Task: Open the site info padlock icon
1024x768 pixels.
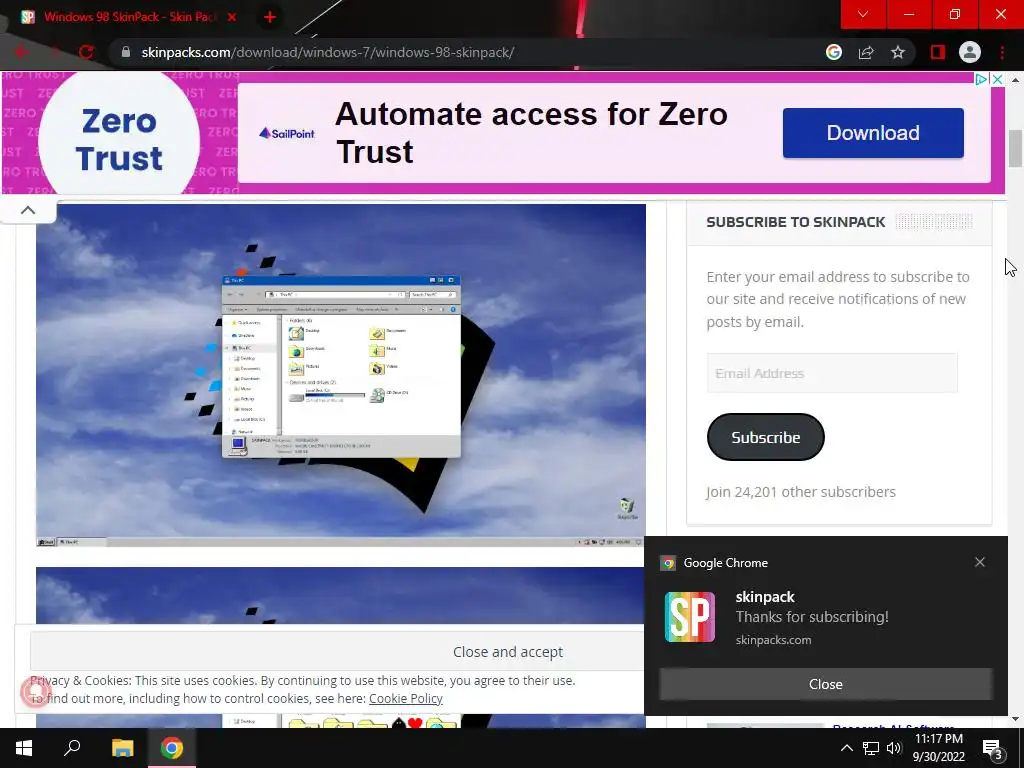Action: [126, 52]
